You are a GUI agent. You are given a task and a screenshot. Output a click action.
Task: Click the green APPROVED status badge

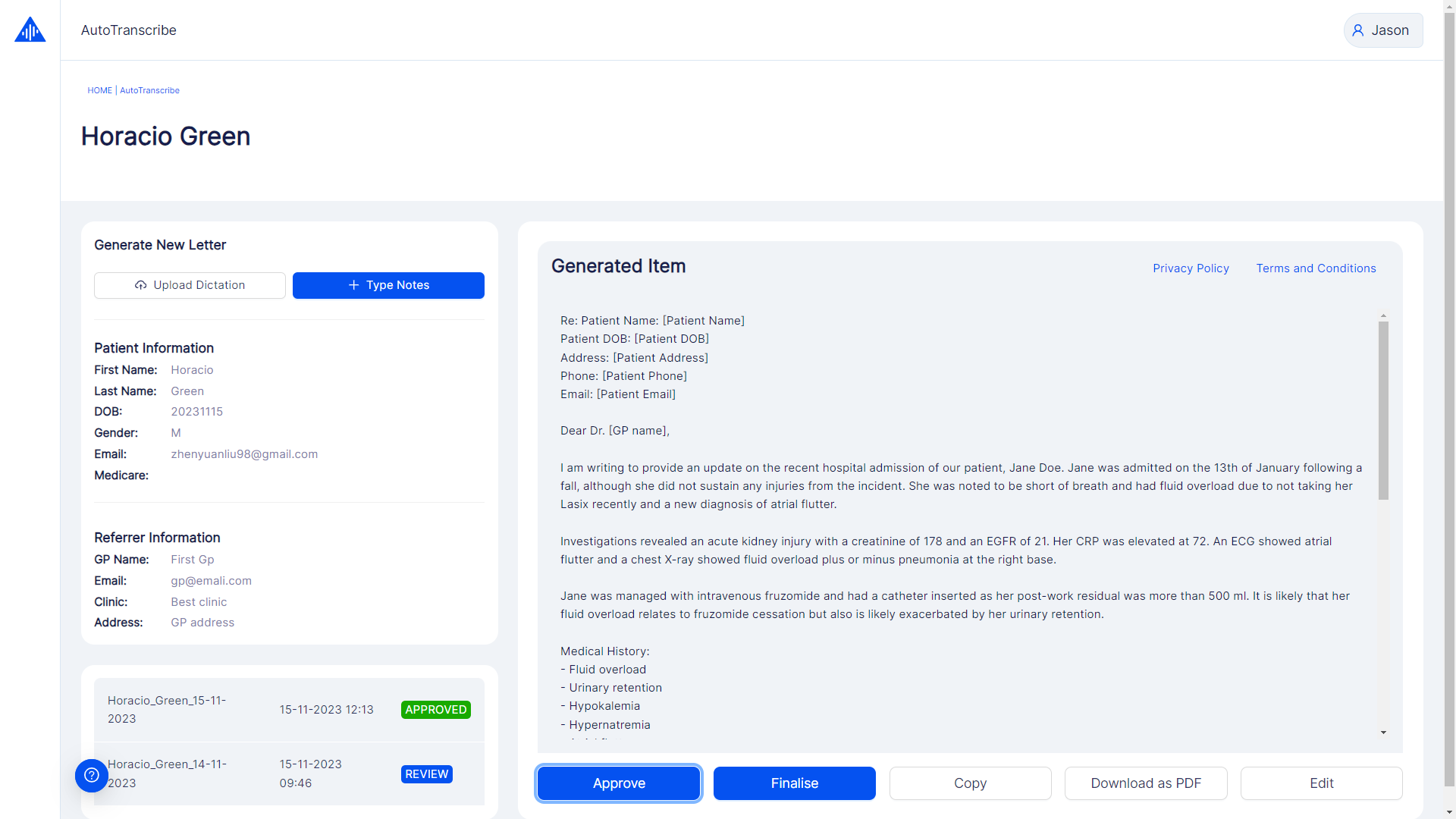pyautogui.click(x=435, y=710)
